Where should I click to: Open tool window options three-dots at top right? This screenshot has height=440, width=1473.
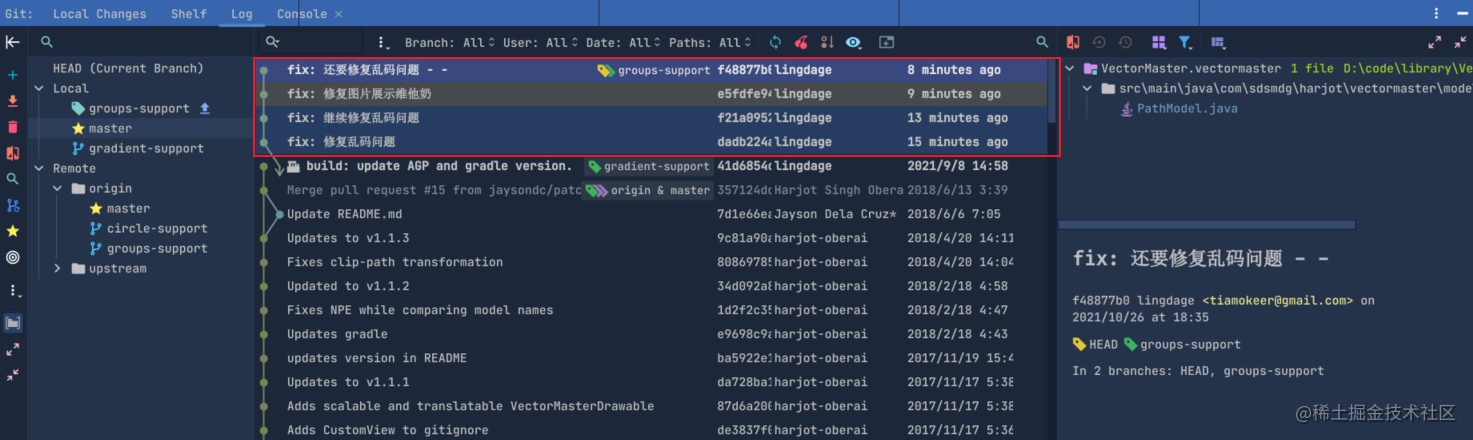click(1436, 13)
